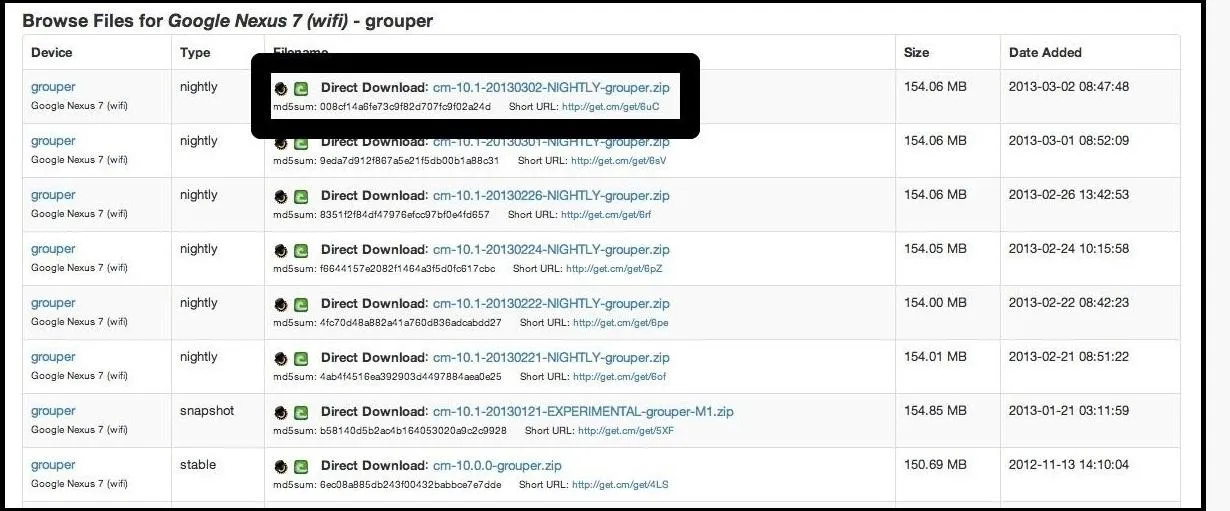Image resolution: width=1230 pixels, height=511 pixels.
Task: Click black round icon beside cm-10.1-20130222-NIGHTLY file
Action: (x=281, y=304)
